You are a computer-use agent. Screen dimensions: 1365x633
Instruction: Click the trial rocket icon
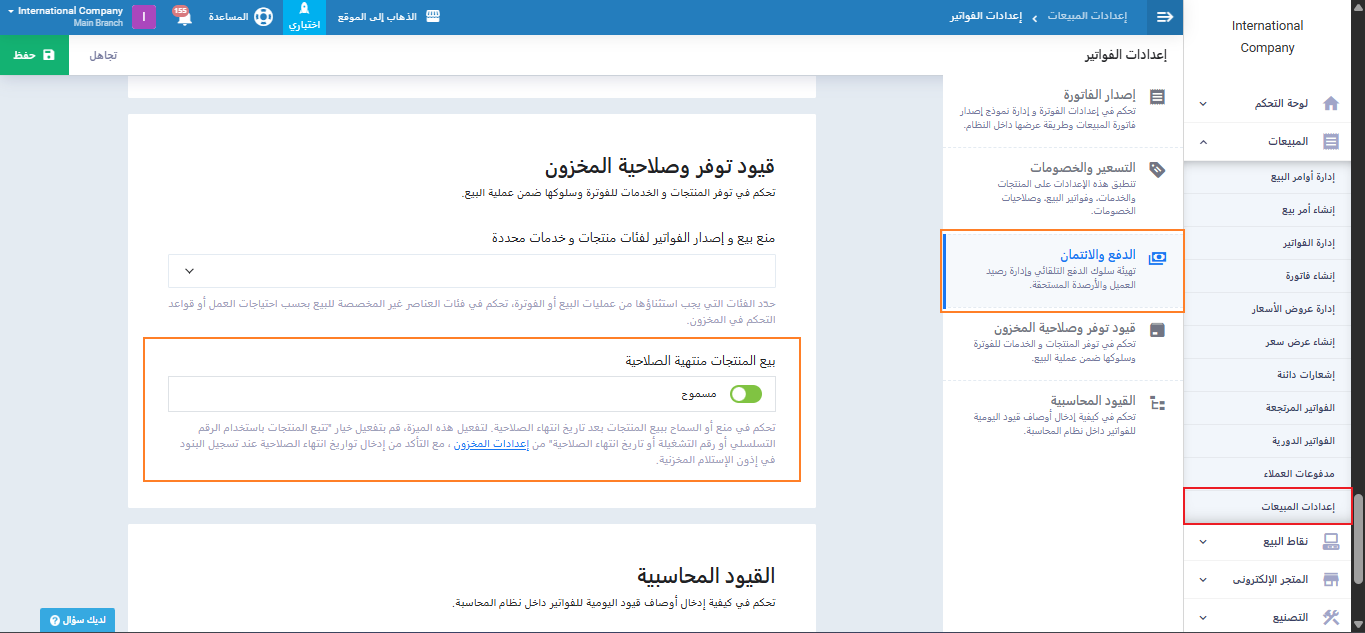point(304,10)
